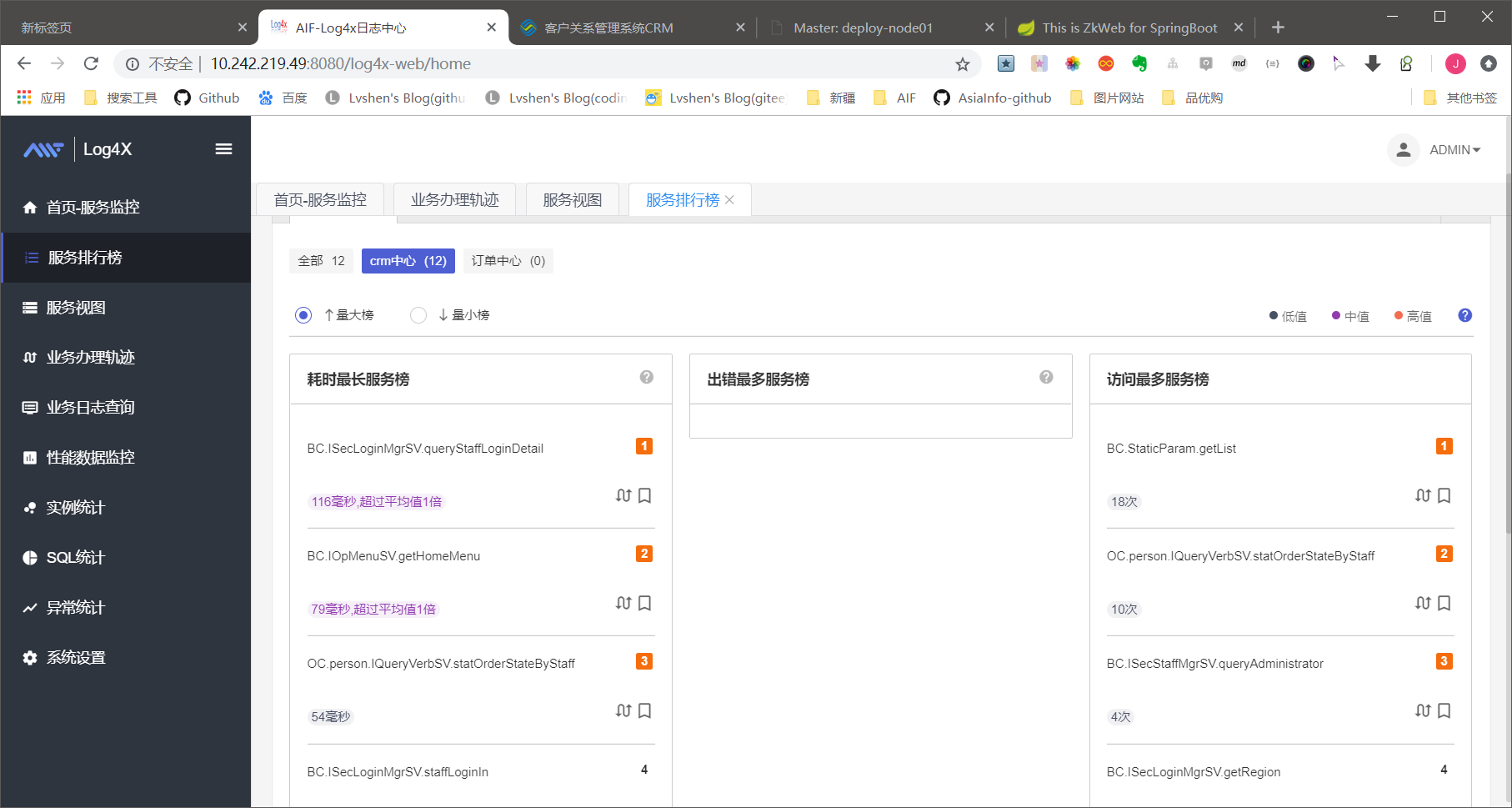Open 图片网站 bookmark folder

tap(1107, 98)
